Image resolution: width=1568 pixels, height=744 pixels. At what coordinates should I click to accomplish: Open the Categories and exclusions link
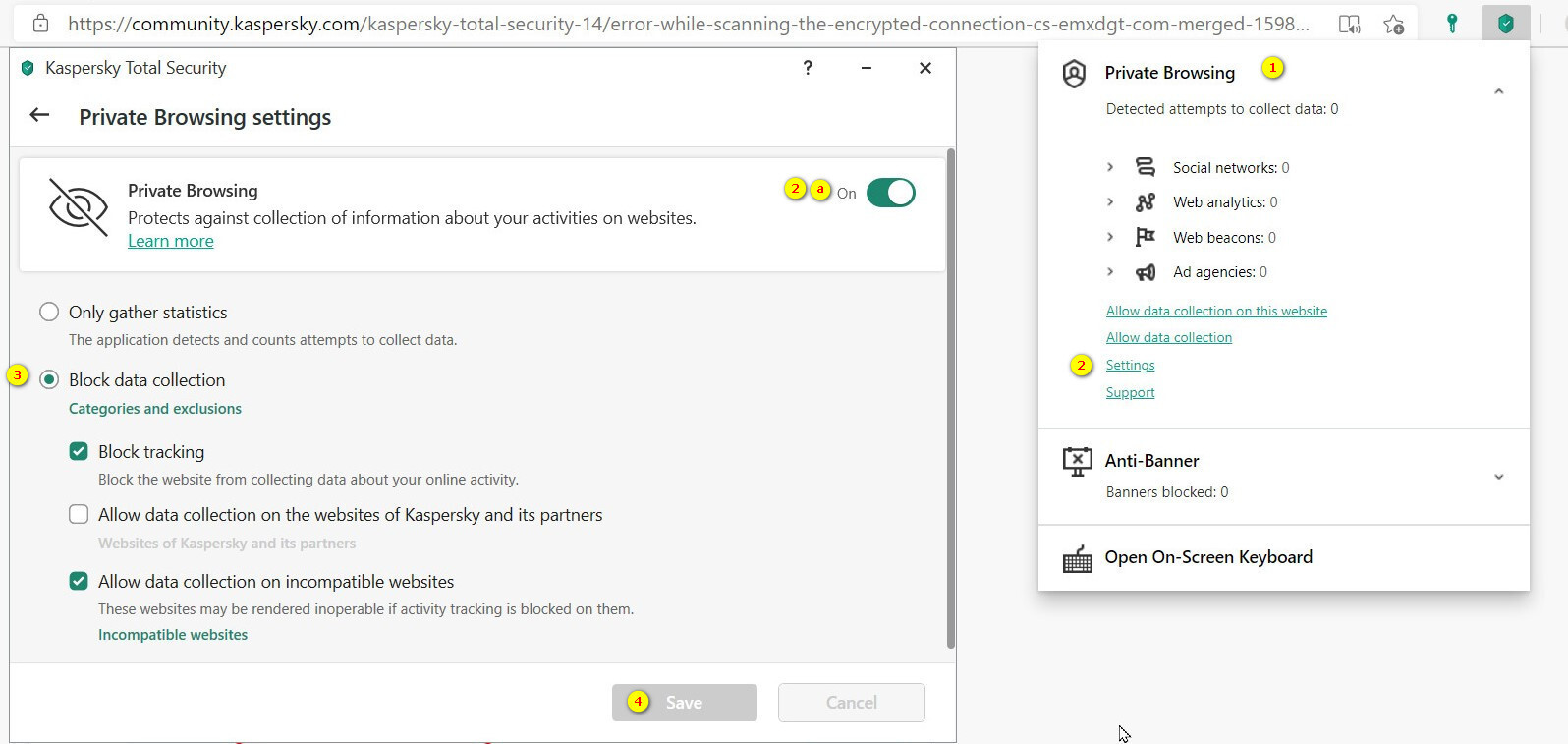tap(155, 409)
